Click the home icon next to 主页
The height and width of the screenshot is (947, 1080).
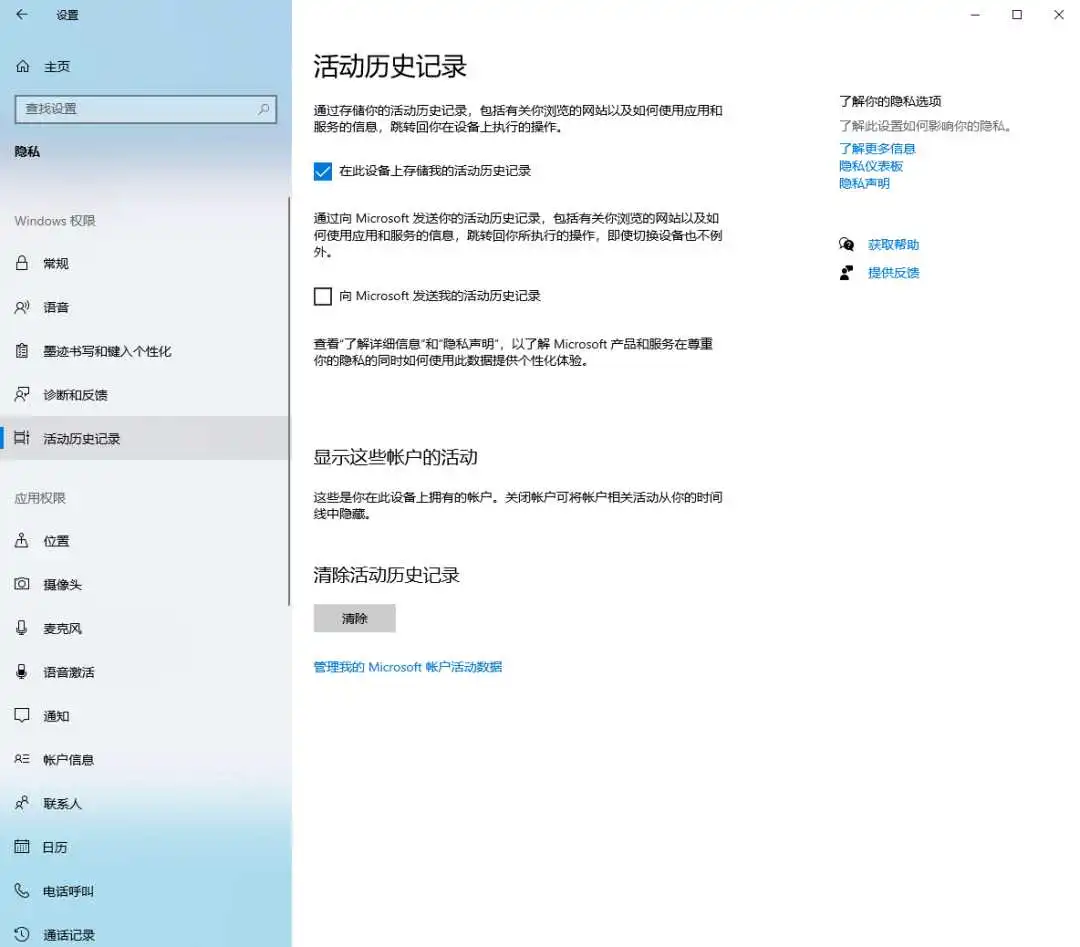[x=22, y=66]
